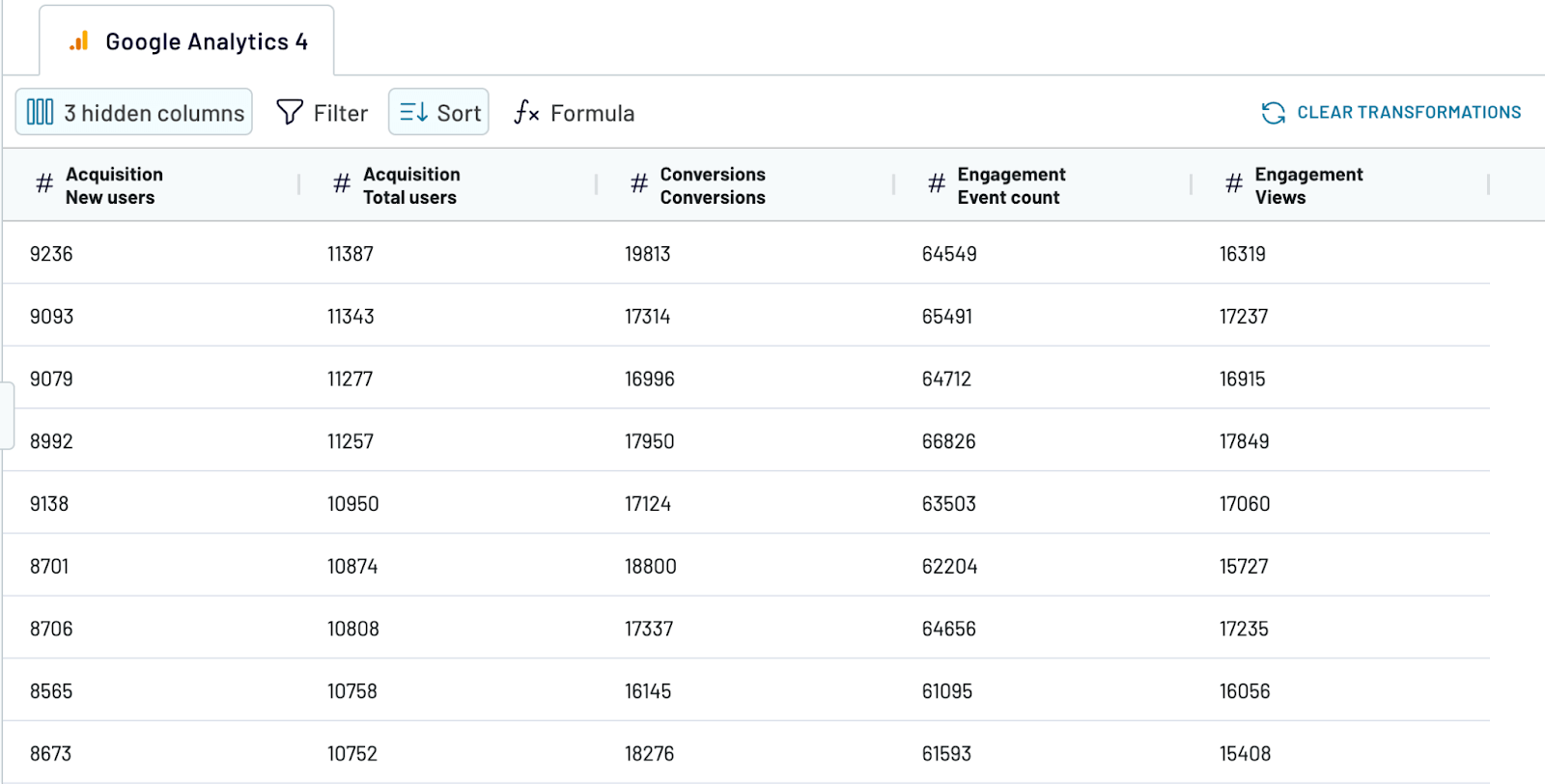The width and height of the screenshot is (1545, 784).
Task: Click the refresh icon beside Clear Transformations
Action: tap(1274, 113)
